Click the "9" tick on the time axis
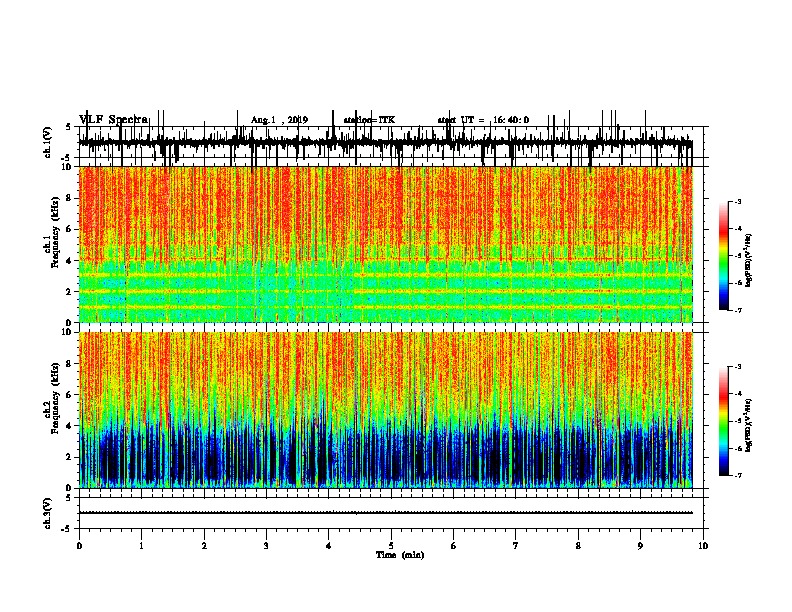 640,546
